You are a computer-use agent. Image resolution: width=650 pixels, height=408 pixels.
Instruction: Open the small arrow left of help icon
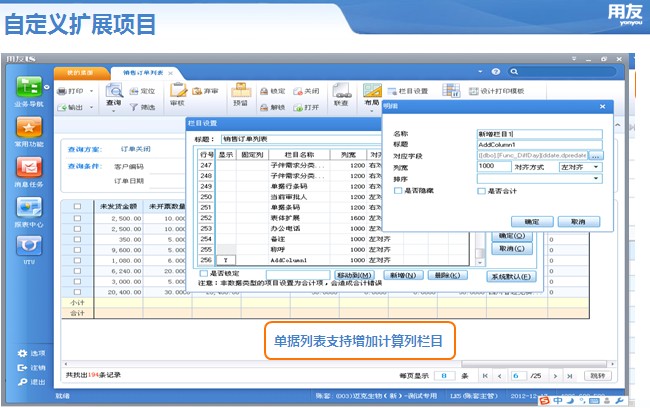pos(480,72)
